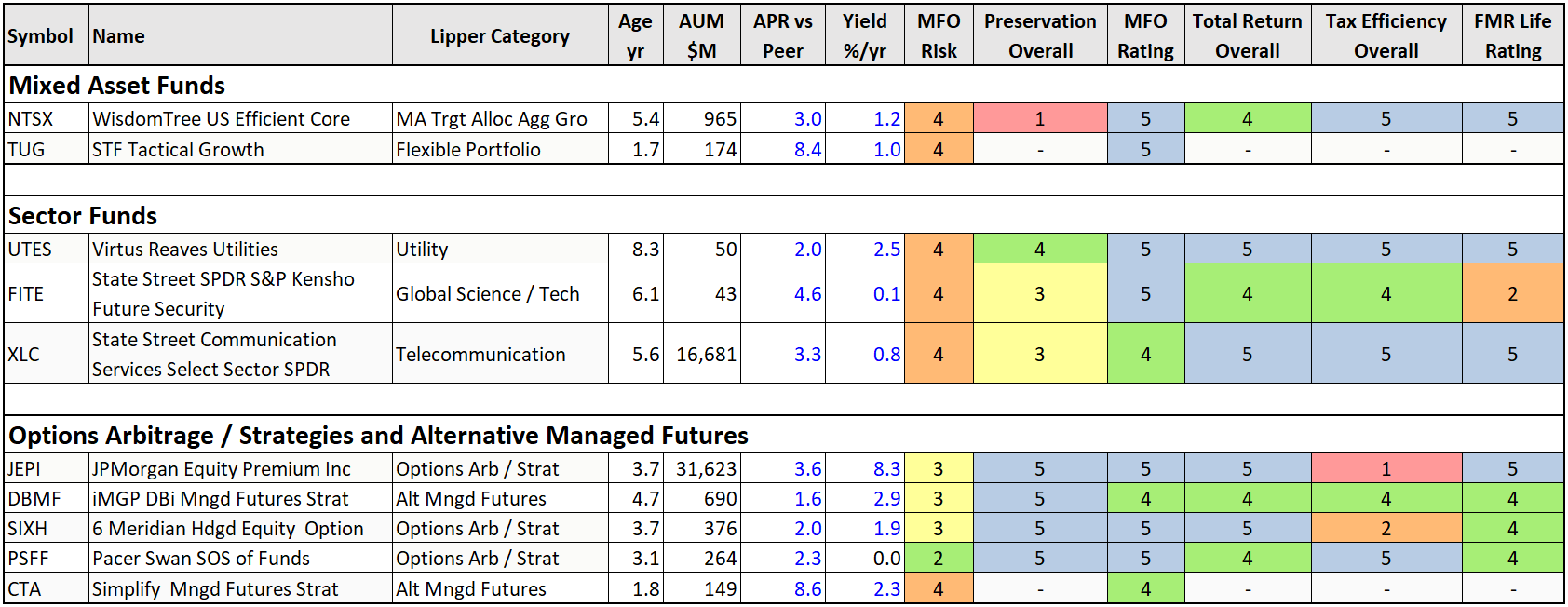This screenshot has width=1568, height=607.
Task: Select CTA's APR vs Peer value 8.6
Action: tap(807, 589)
